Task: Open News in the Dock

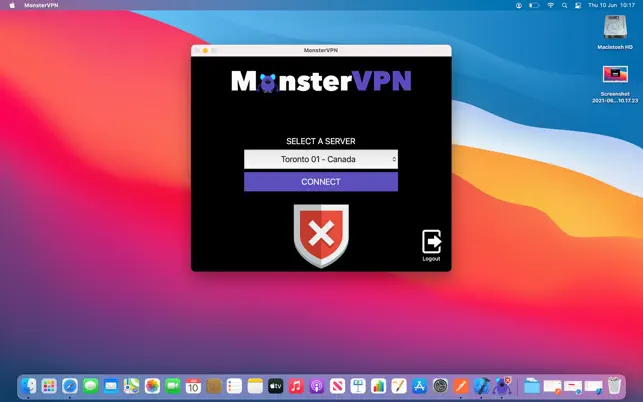Action: [x=337, y=386]
